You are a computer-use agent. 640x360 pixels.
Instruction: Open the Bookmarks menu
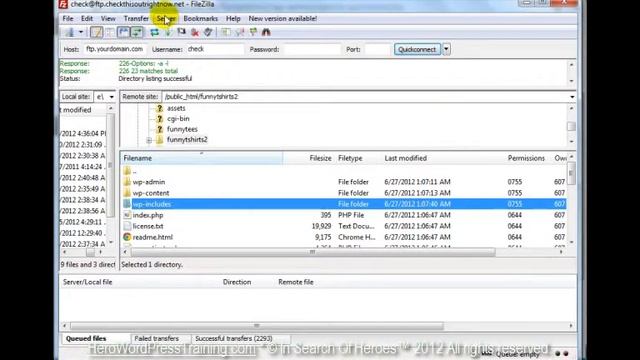pos(200,19)
